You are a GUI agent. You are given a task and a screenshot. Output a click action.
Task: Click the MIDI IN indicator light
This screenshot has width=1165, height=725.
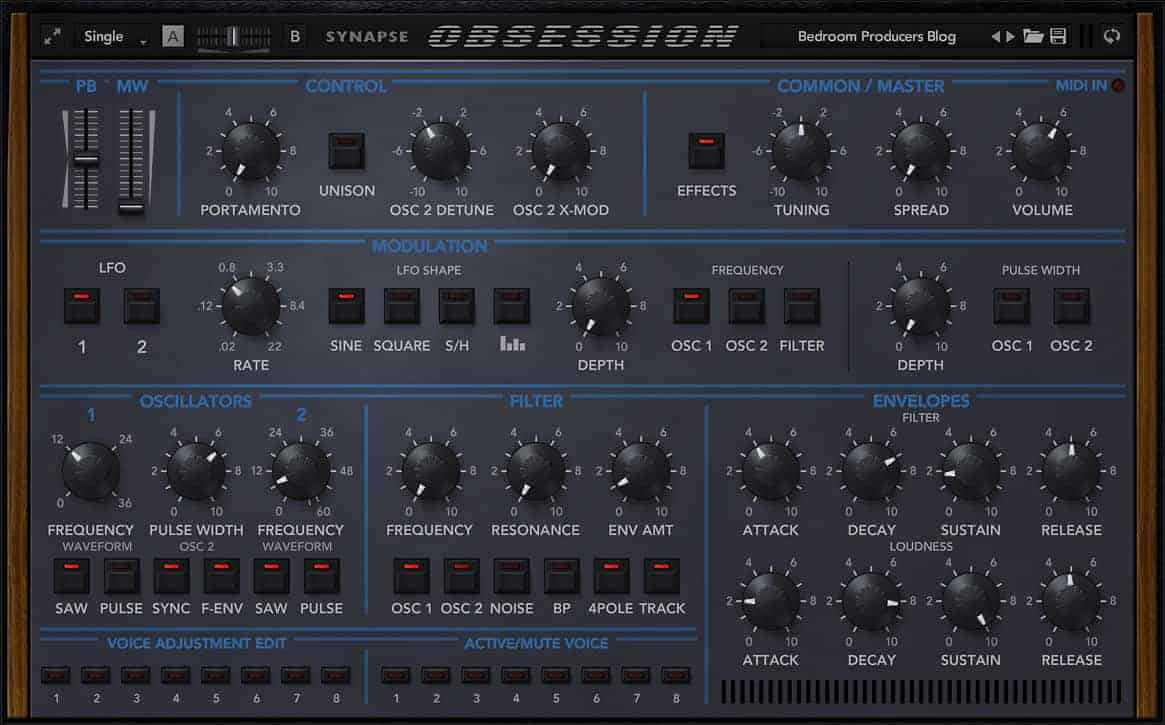click(1117, 86)
